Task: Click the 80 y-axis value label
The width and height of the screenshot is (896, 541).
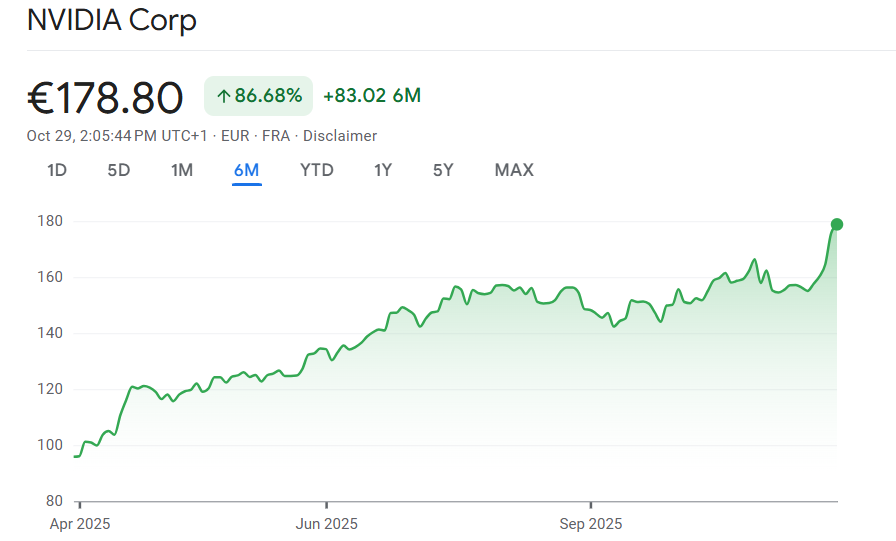Action: click(54, 501)
